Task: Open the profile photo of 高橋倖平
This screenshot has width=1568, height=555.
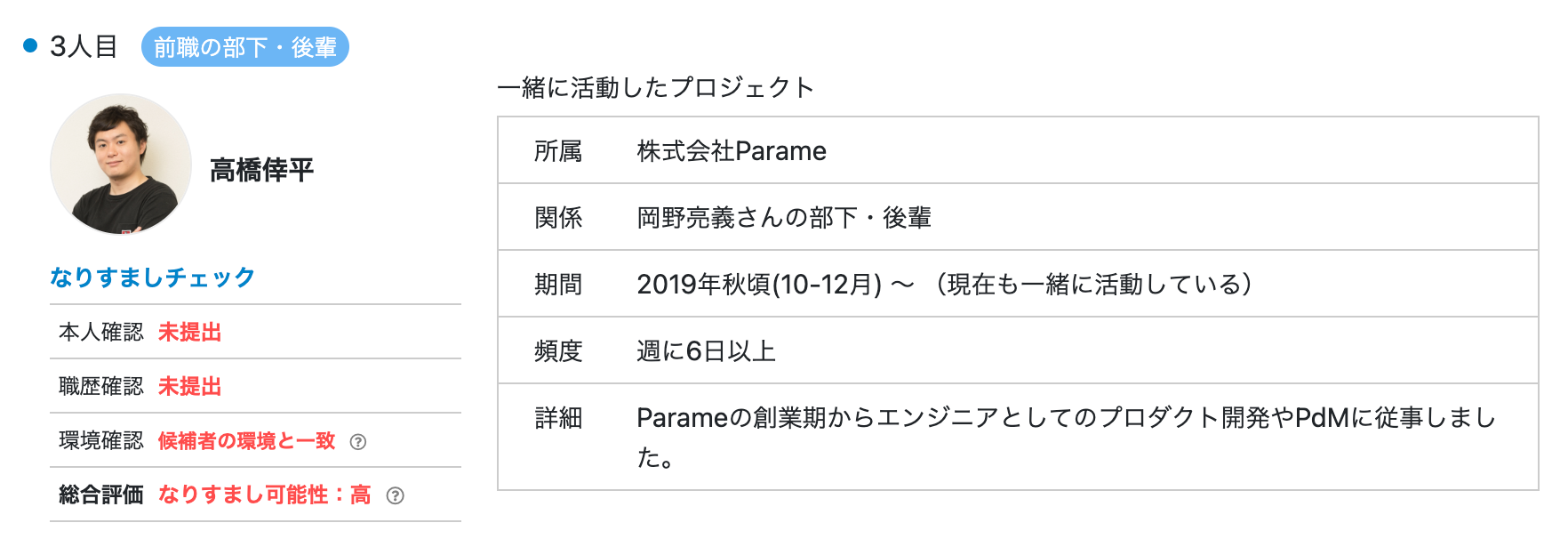Action: click(121, 165)
